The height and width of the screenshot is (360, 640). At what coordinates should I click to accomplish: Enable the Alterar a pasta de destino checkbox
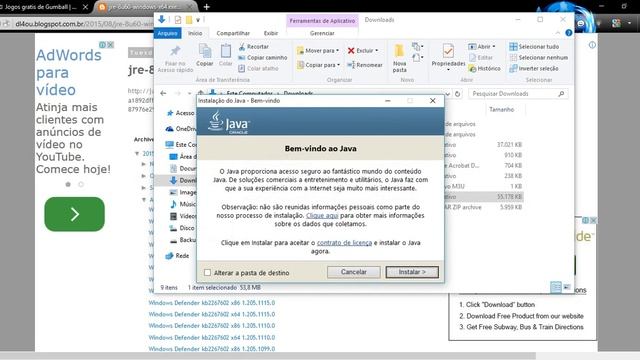[x=207, y=272]
